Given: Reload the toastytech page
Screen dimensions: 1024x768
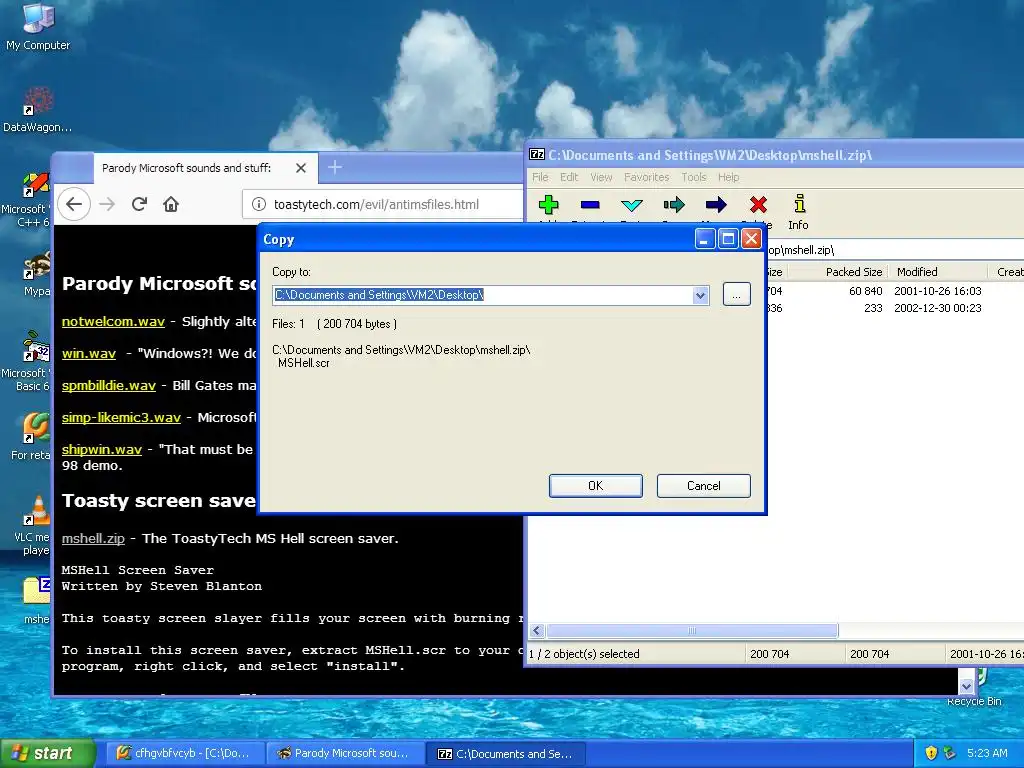Looking at the screenshot, I should (x=139, y=204).
